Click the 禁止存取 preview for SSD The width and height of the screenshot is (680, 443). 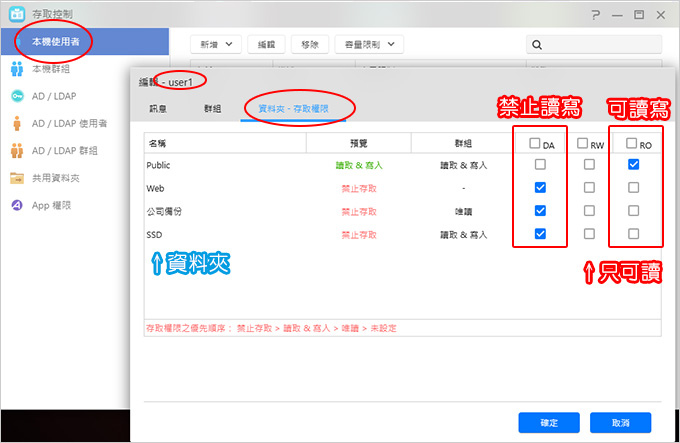359,235
